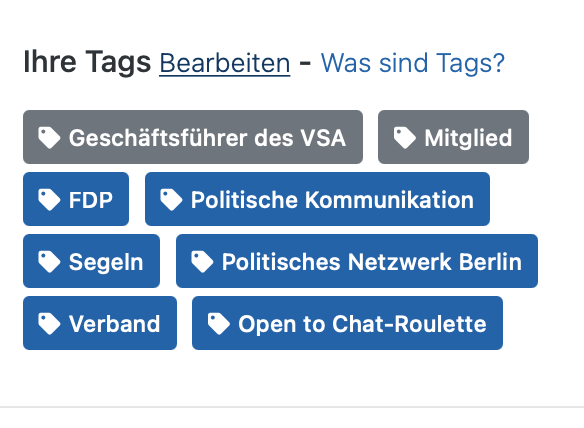
Task: Click tag icon on Politische Kommunikation badge
Action: (x=171, y=200)
